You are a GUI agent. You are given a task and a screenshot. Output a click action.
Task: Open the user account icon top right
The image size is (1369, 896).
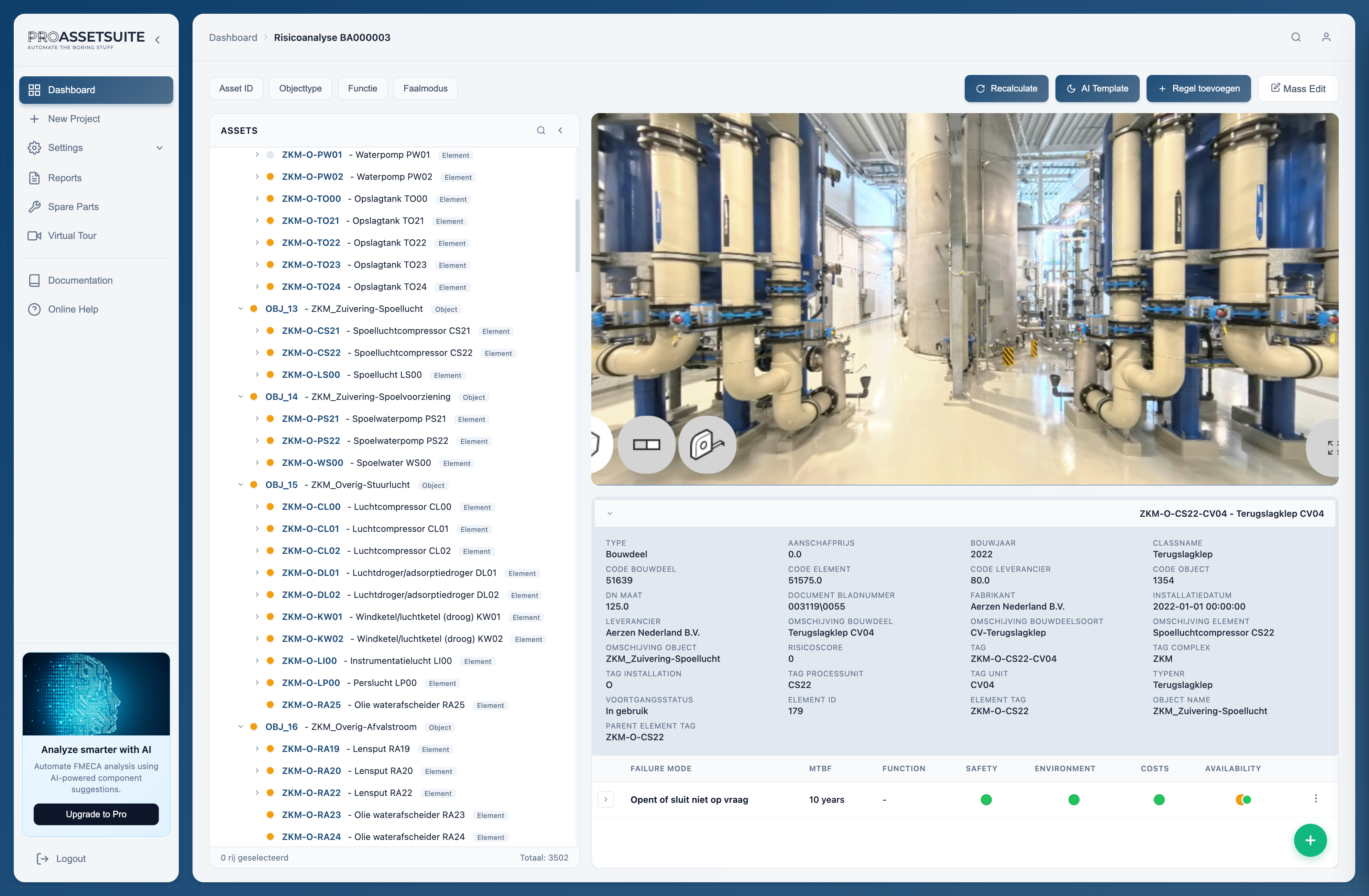pos(1327,37)
